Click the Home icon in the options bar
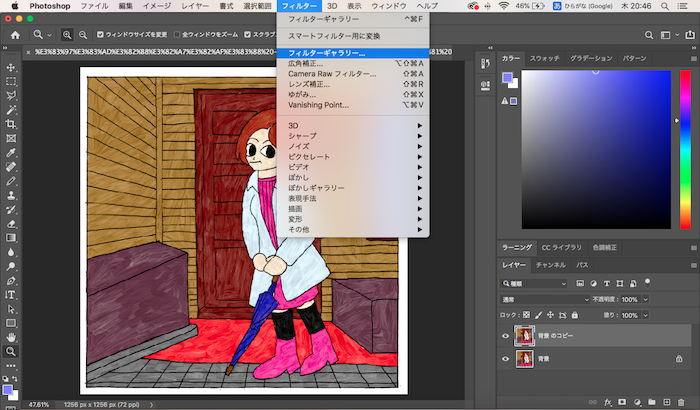The width and height of the screenshot is (700, 410). click(x=15, y=35)
